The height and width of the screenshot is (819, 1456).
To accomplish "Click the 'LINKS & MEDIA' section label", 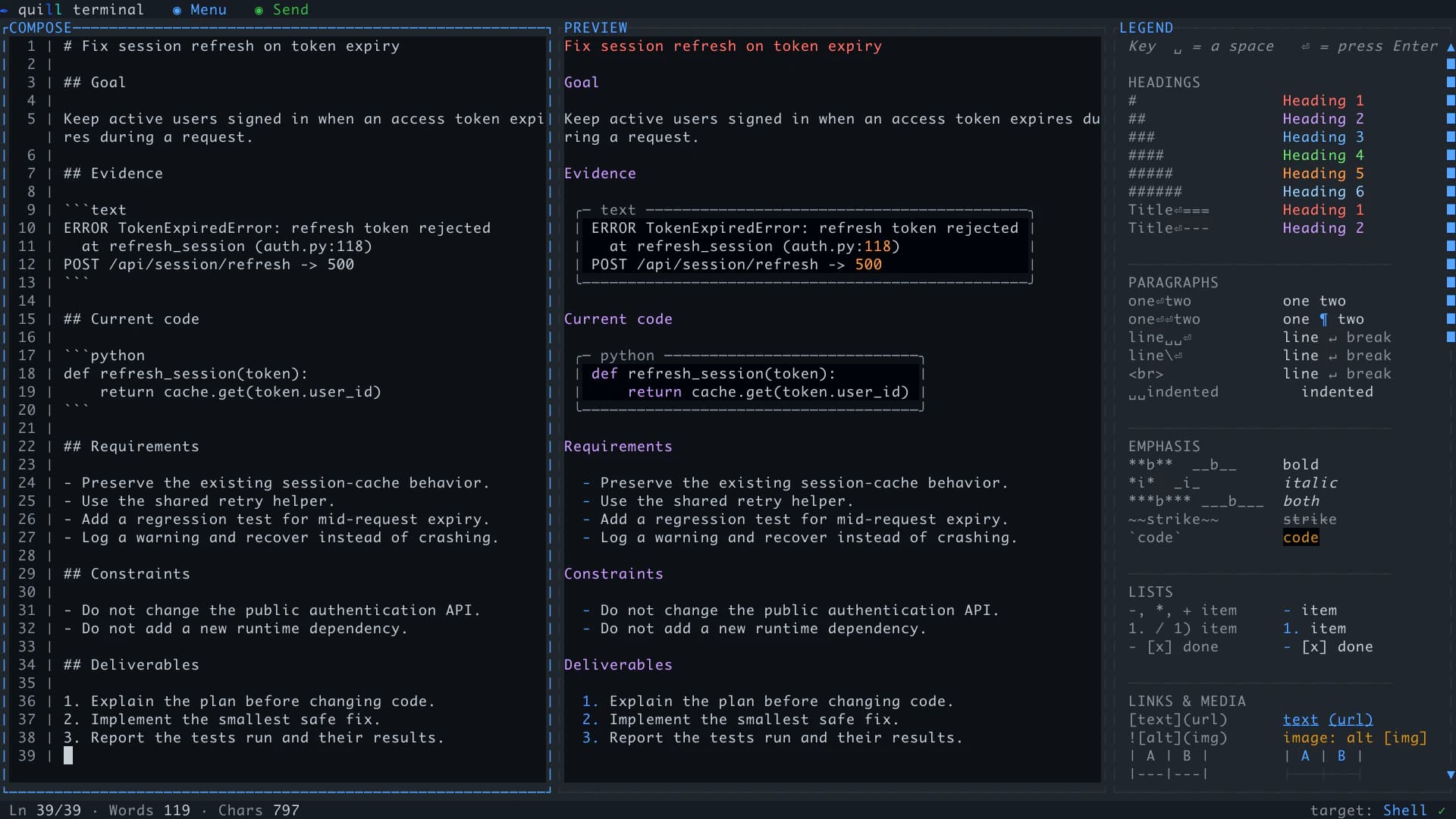I will pos(1187,701).
